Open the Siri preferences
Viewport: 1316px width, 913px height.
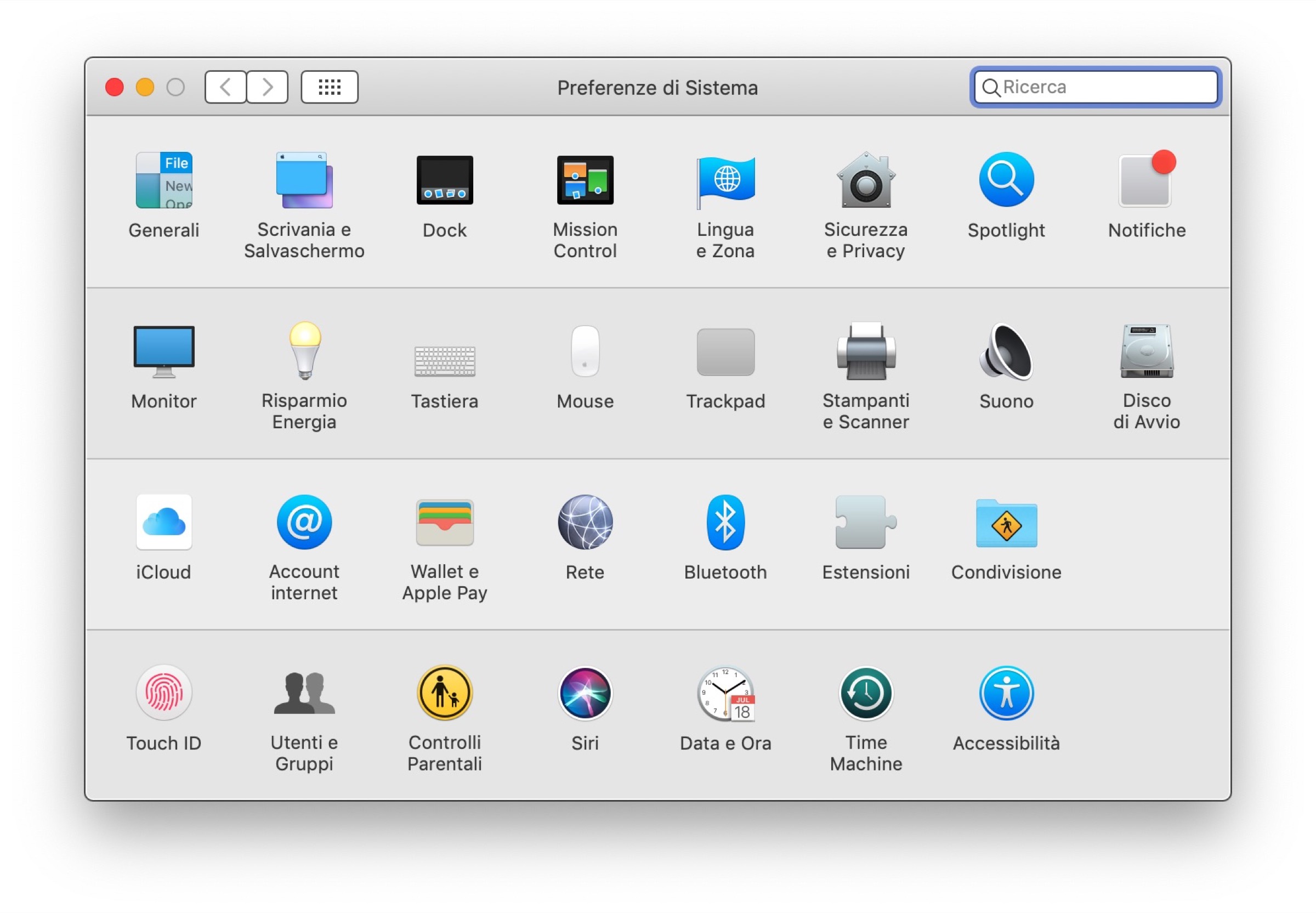click(585, 706)
